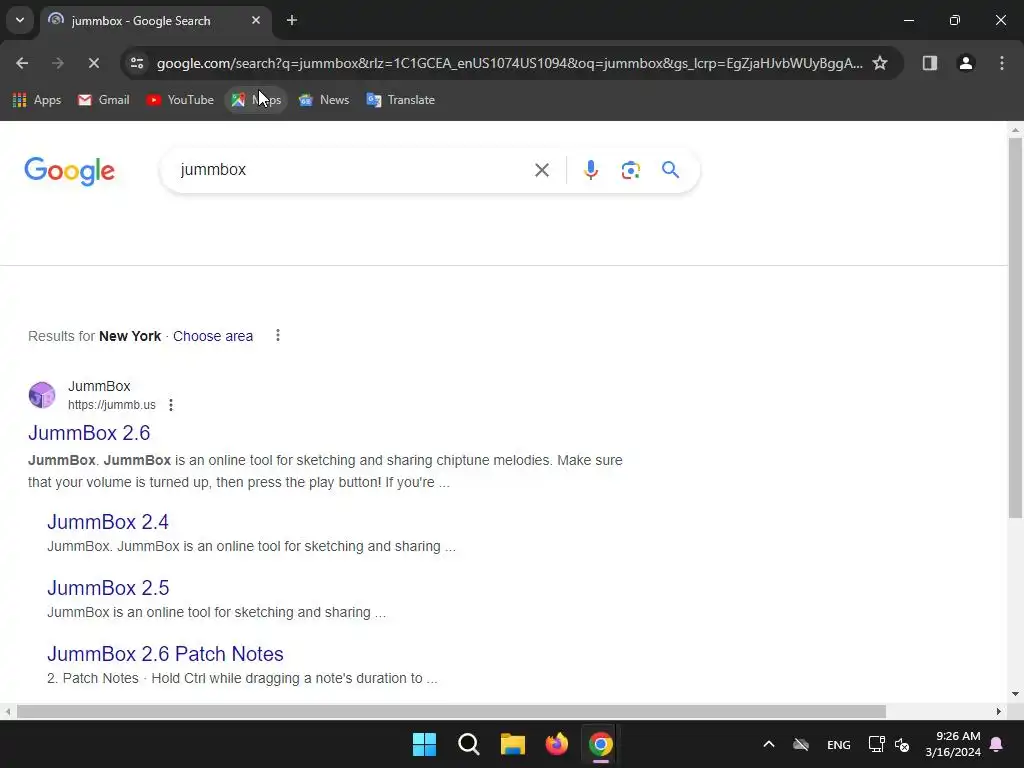This screenshot has height=768, width=1024.
Task: Open the Chrome profile menu
Action: tap(965, 63)
